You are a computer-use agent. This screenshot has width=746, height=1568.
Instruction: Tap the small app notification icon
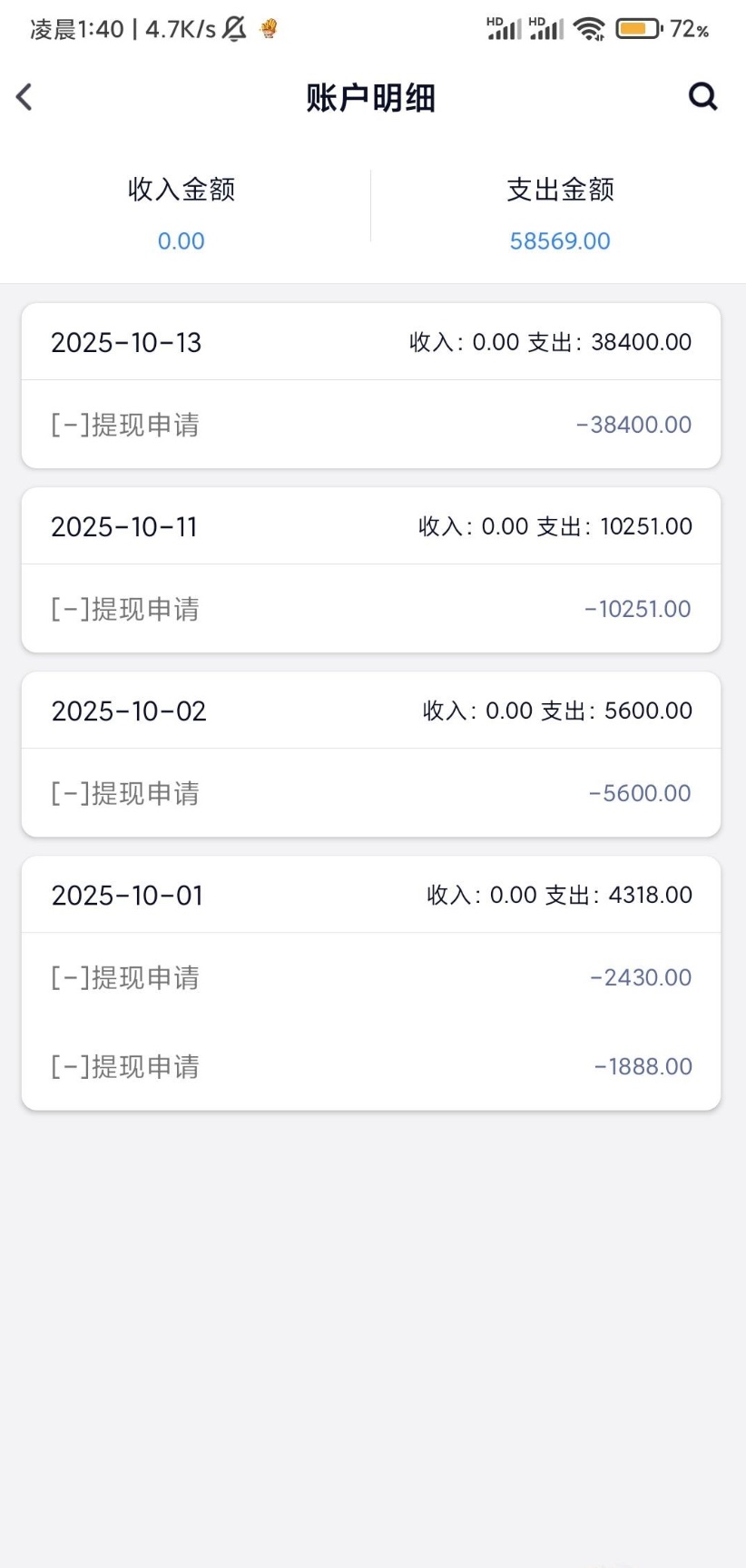click(x=268, y=29)
